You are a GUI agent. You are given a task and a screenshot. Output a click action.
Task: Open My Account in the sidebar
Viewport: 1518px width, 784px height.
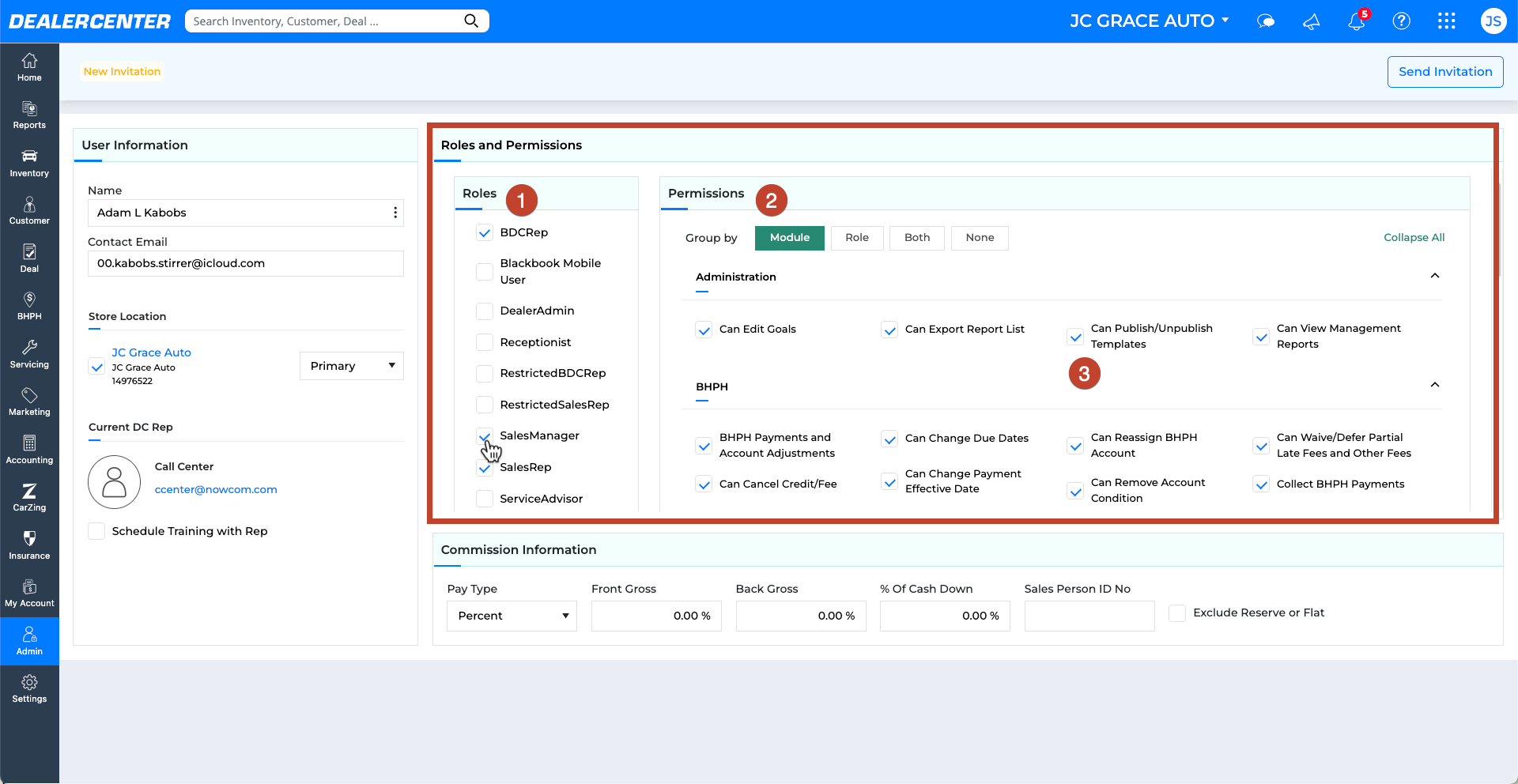point(29,593)
